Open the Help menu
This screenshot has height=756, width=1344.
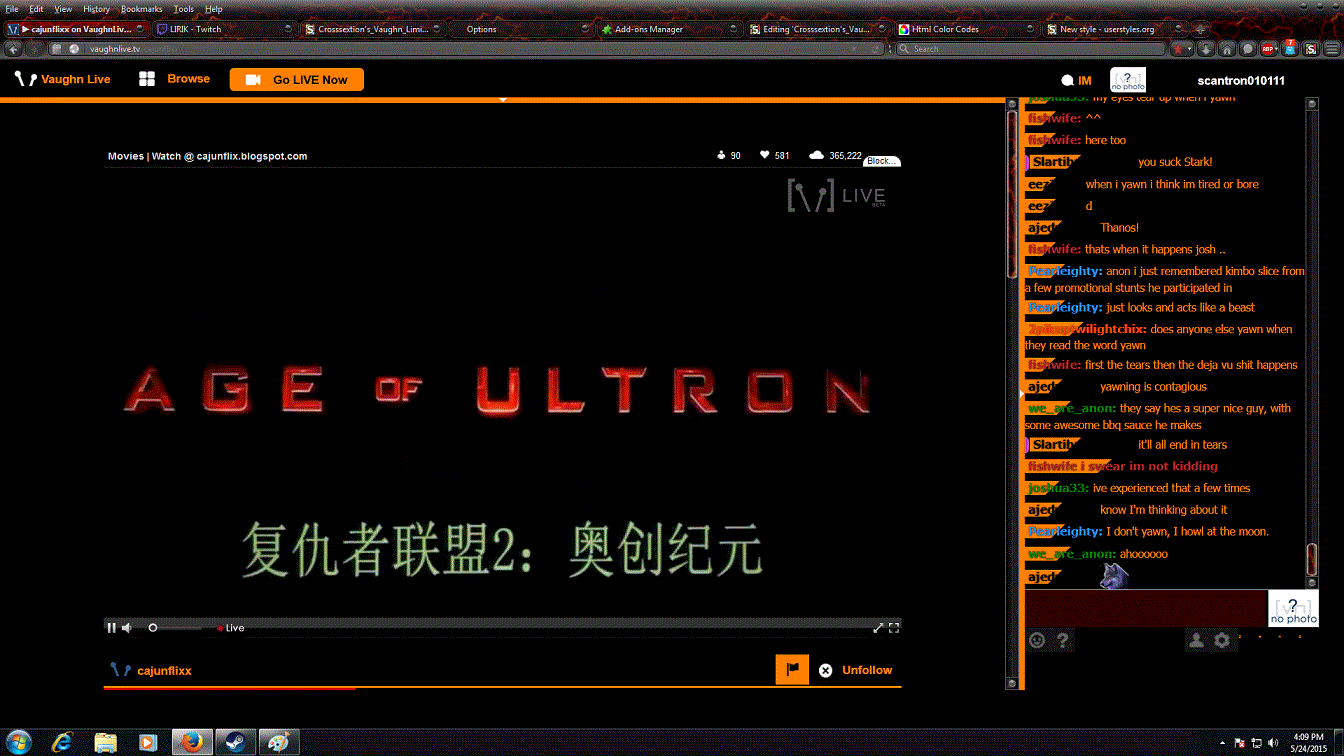pos(214,9)
